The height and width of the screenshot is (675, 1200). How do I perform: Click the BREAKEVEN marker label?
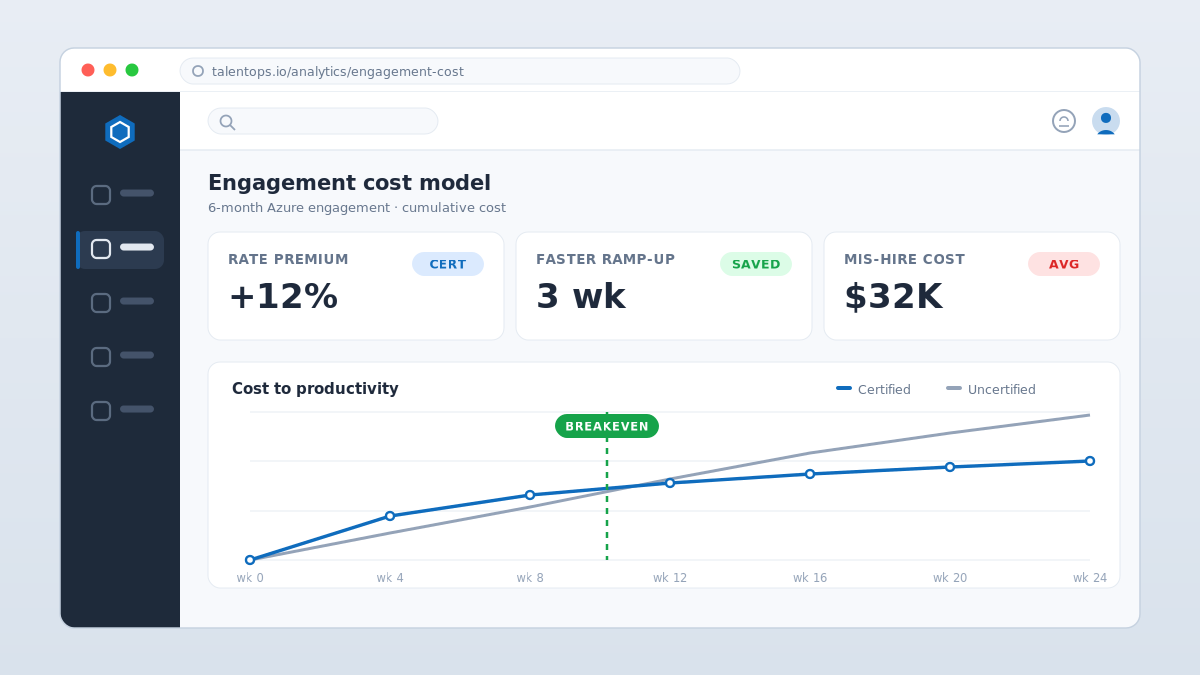[607, 426]
